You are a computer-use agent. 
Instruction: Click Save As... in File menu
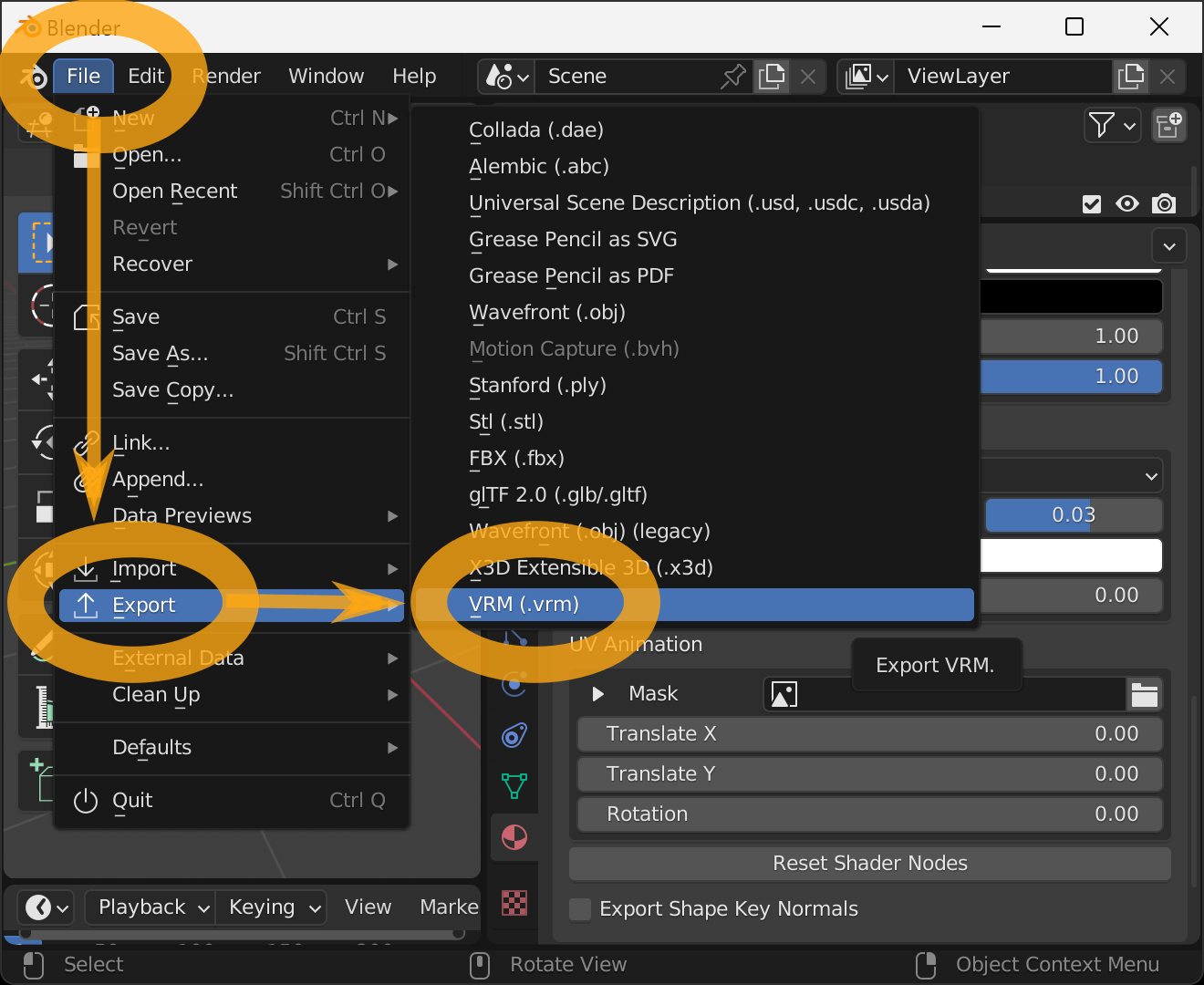click(x=232, y=354)
